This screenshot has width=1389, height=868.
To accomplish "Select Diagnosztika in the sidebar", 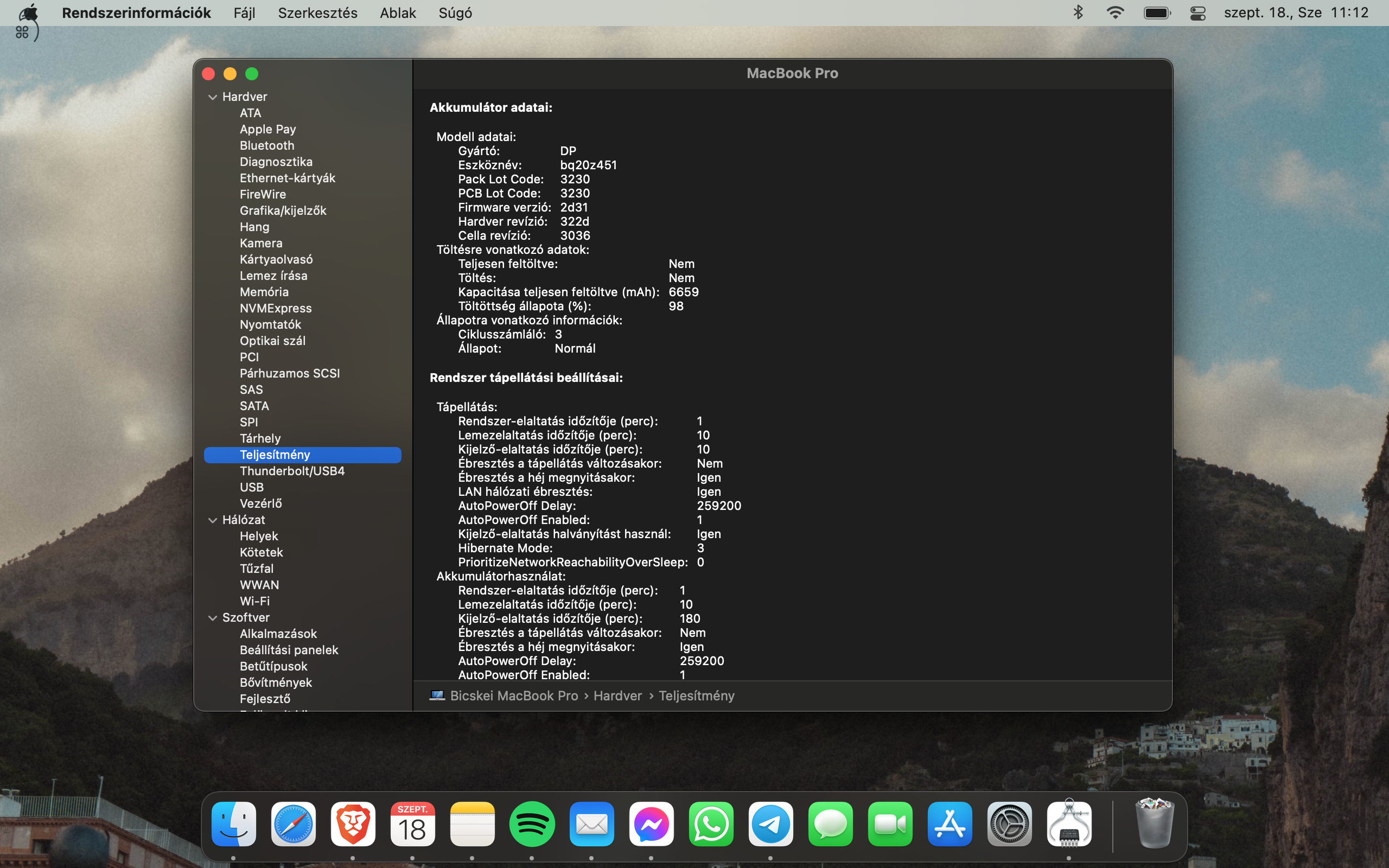I will pos(276,162).
